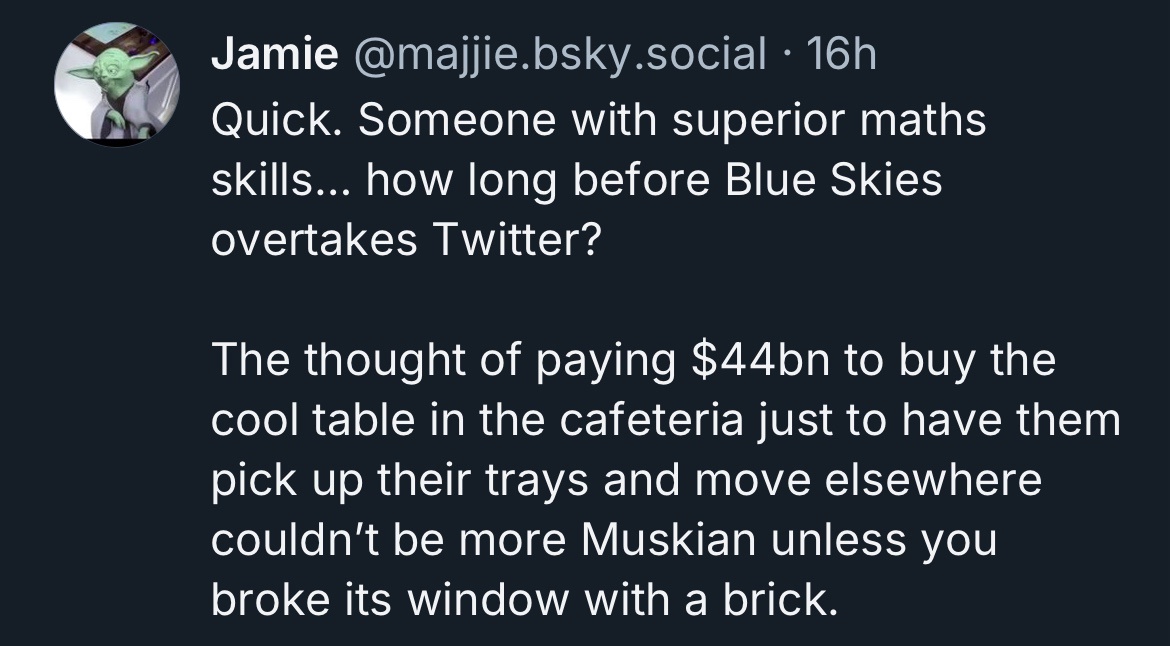1170x646 pixels.
Task: Click the display name Jamie
Action: click(275, 54)
